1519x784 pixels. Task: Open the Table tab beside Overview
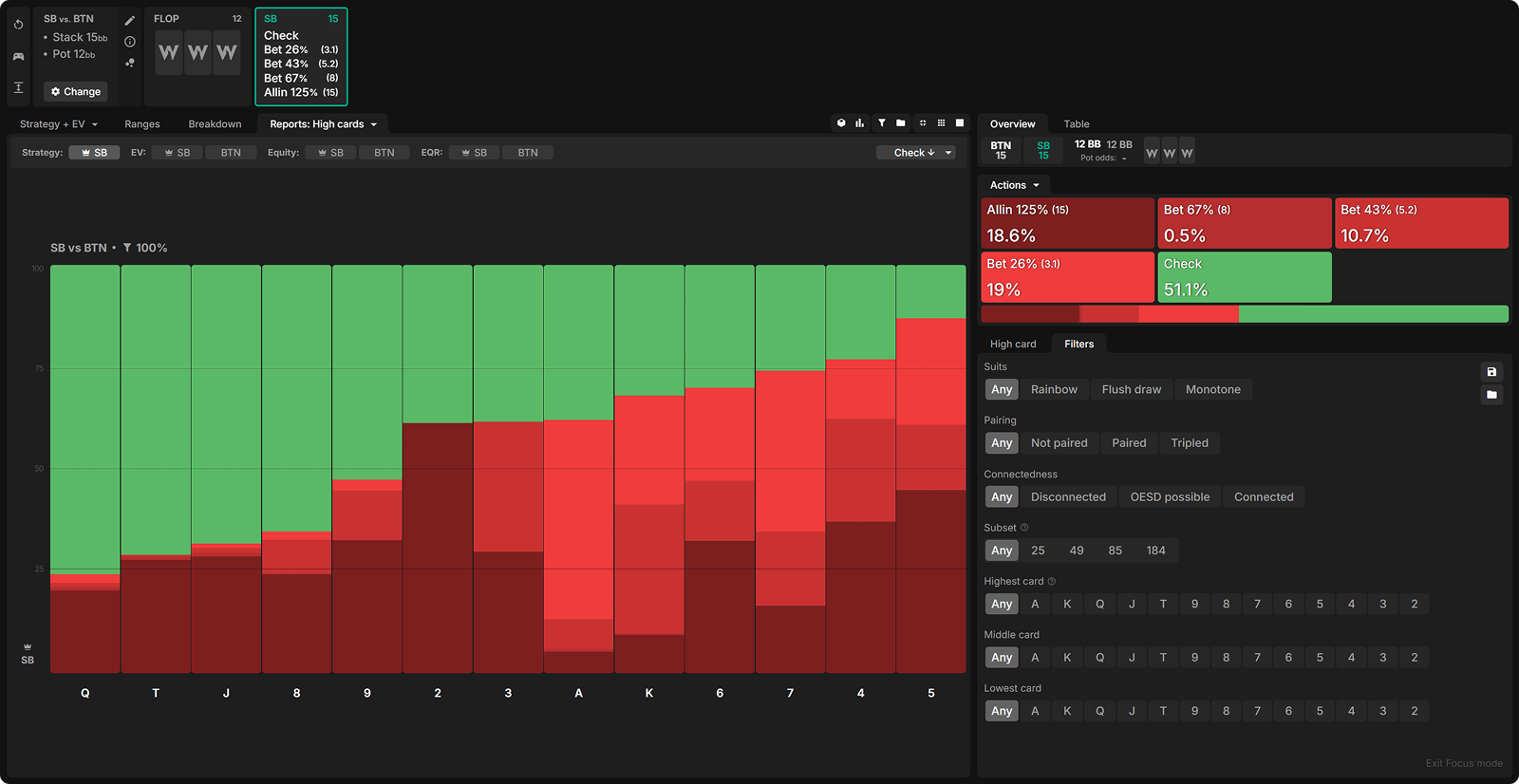tap(1076, 124)
